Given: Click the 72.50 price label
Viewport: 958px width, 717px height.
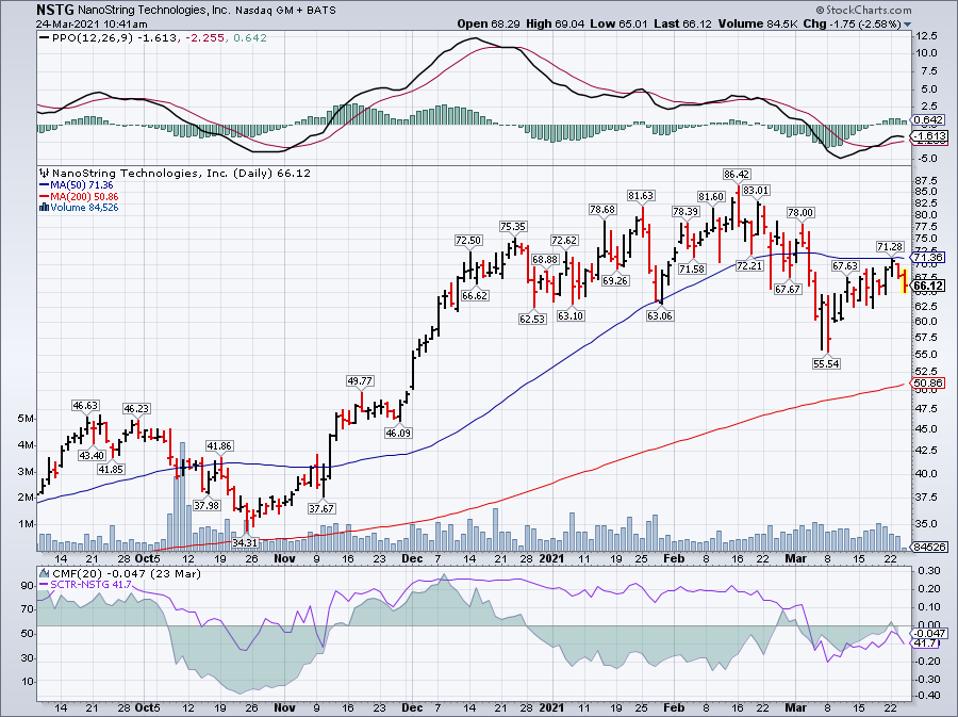Looking at the screenshot, I should tap(468, 241).
